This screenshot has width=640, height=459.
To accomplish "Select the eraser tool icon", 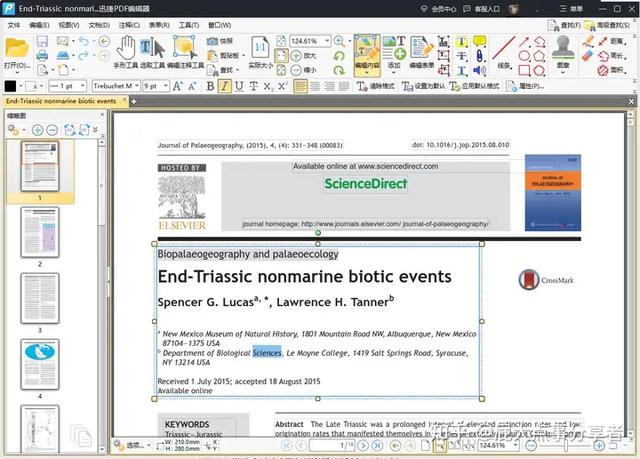I will [x=587, y=55].
